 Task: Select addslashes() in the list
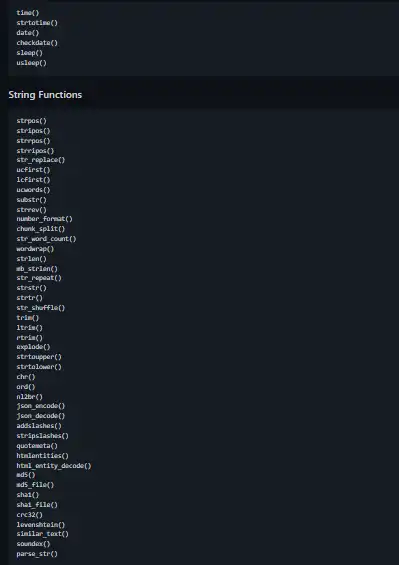[x=39, y=426]
